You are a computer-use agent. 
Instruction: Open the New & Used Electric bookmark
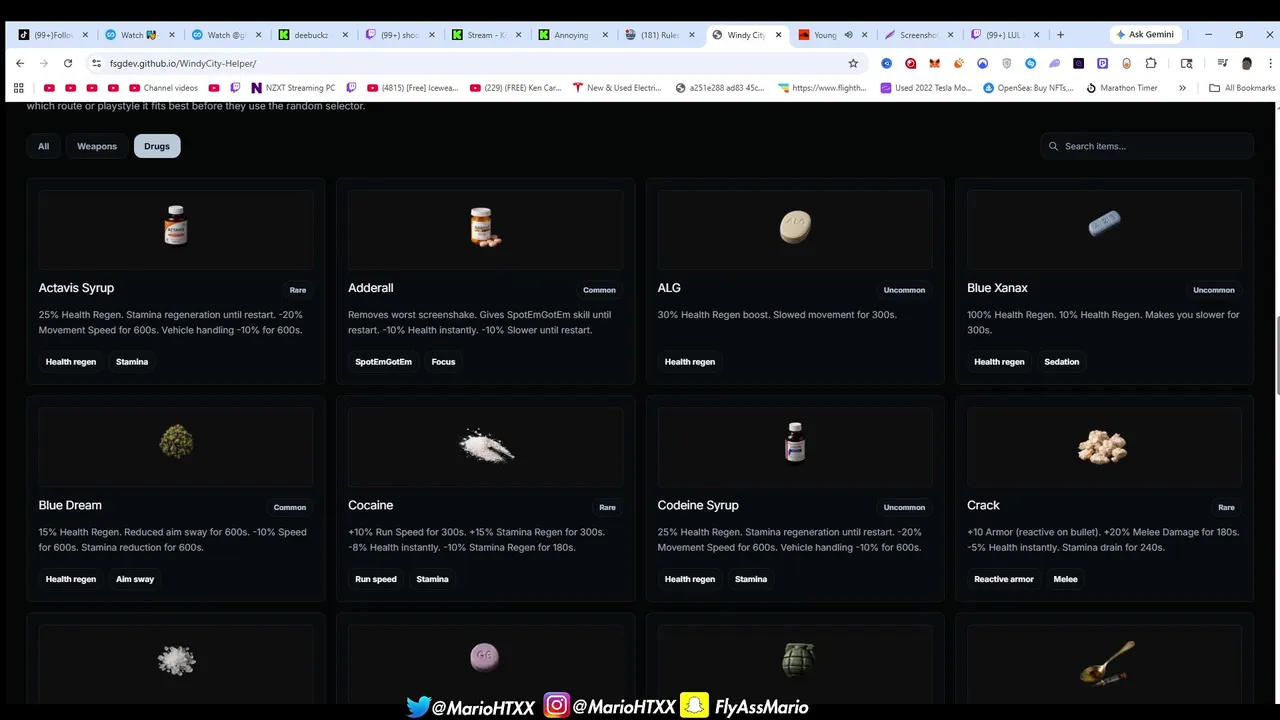617,88
